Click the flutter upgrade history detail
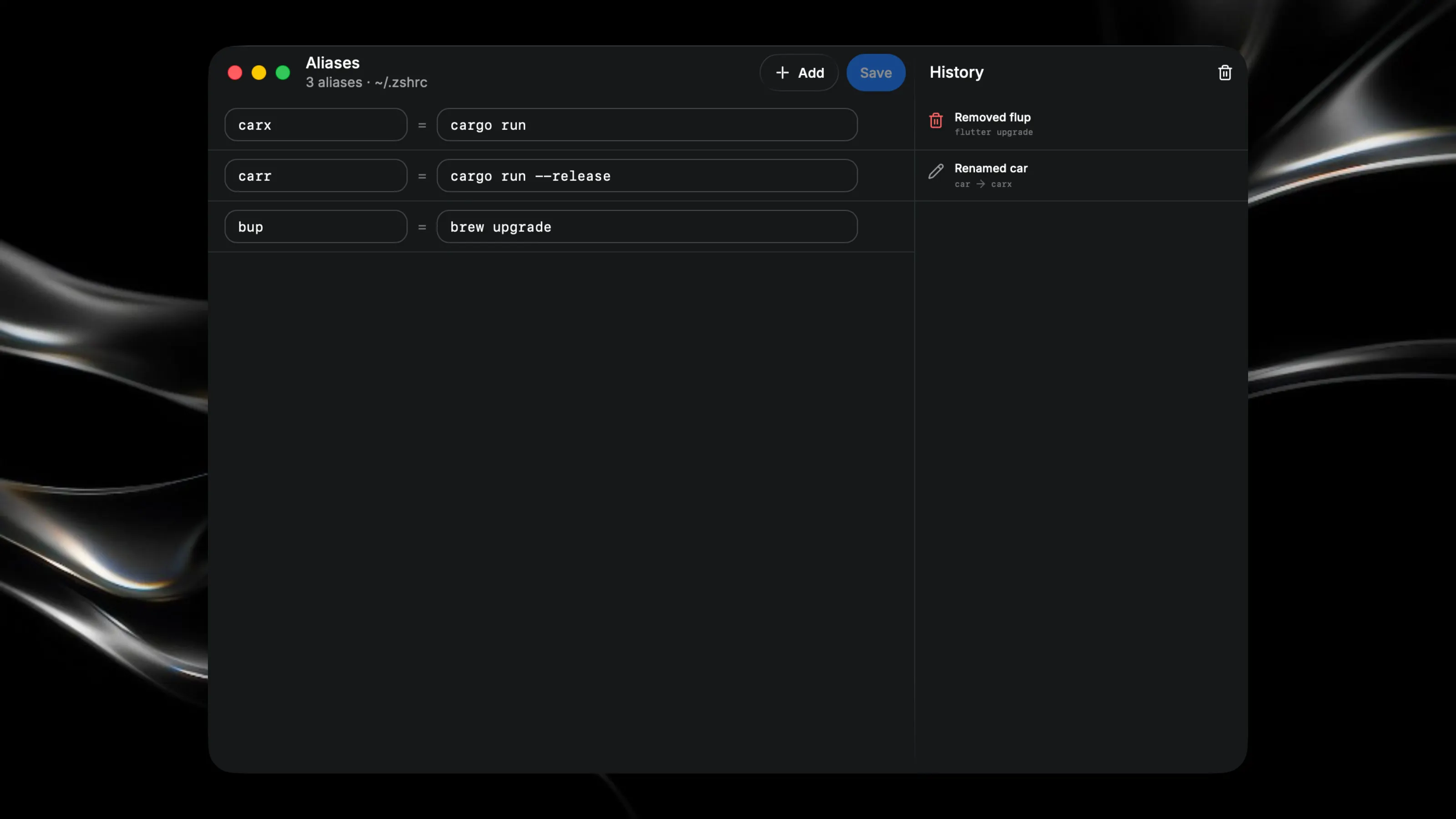The image size is (1456, 819). point(994,132)
